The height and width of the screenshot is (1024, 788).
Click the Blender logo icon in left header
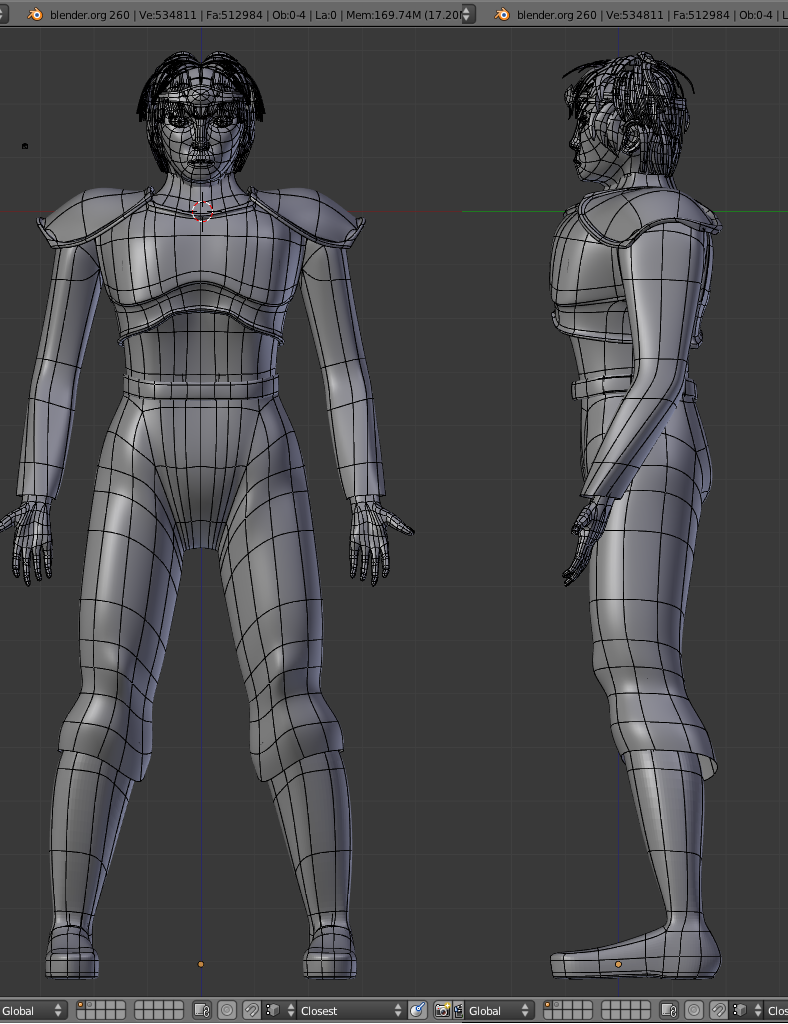click(35, 15)
